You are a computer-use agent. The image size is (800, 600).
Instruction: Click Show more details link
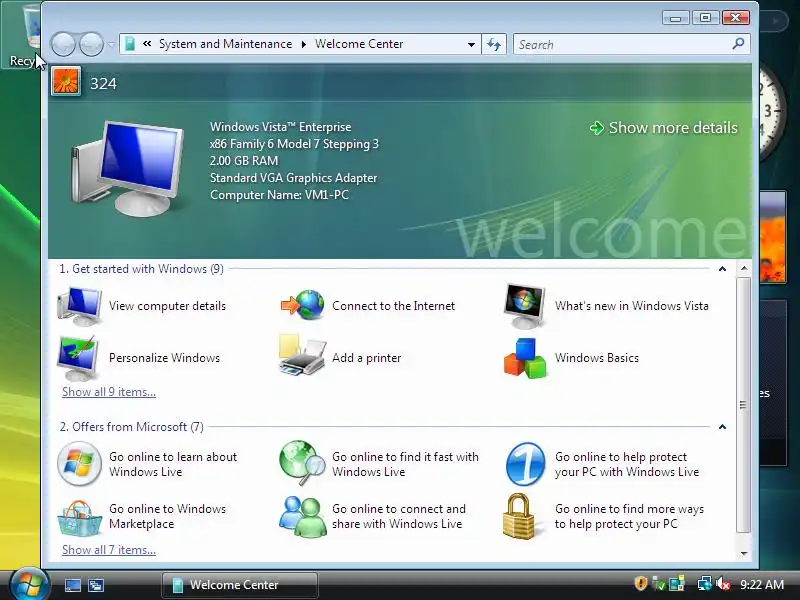[664, 128]
